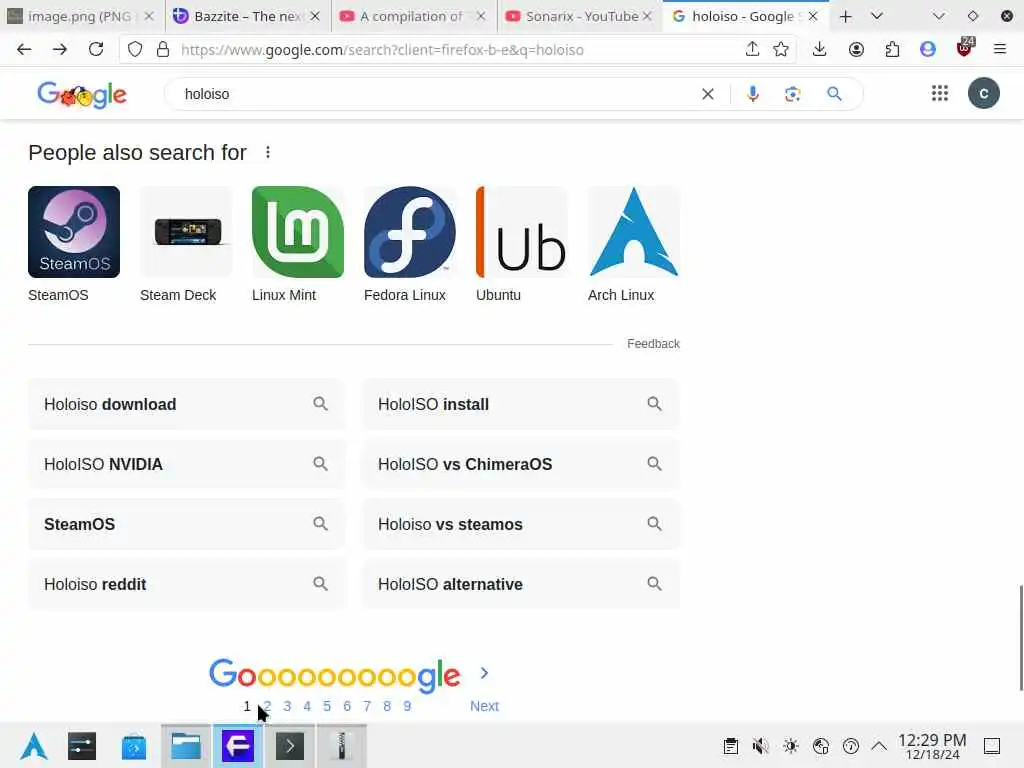
Task: Open Ubuntu thumbnail card
Action: pos(522,244)
